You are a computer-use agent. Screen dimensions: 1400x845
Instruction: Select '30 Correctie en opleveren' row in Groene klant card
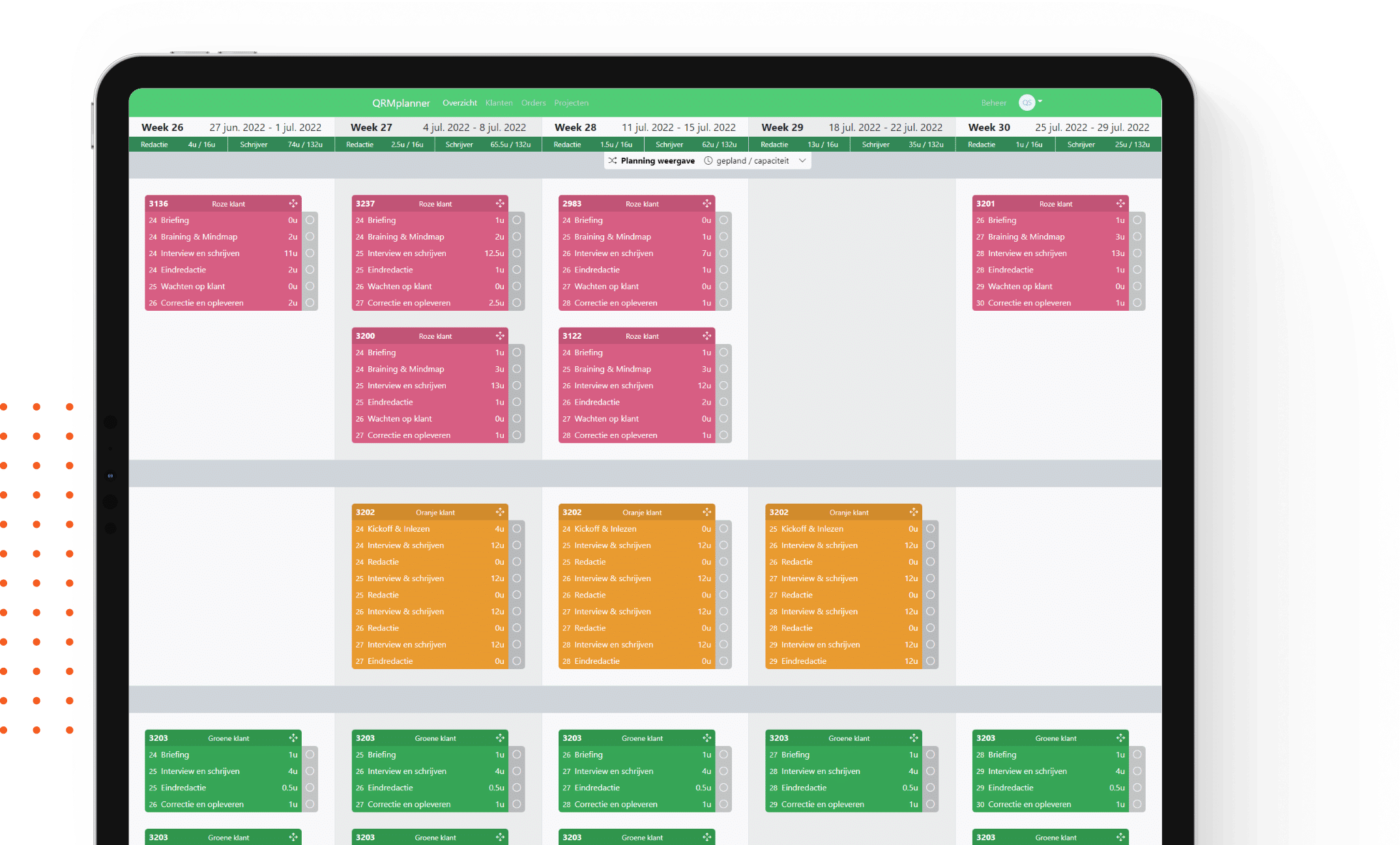1050,805
